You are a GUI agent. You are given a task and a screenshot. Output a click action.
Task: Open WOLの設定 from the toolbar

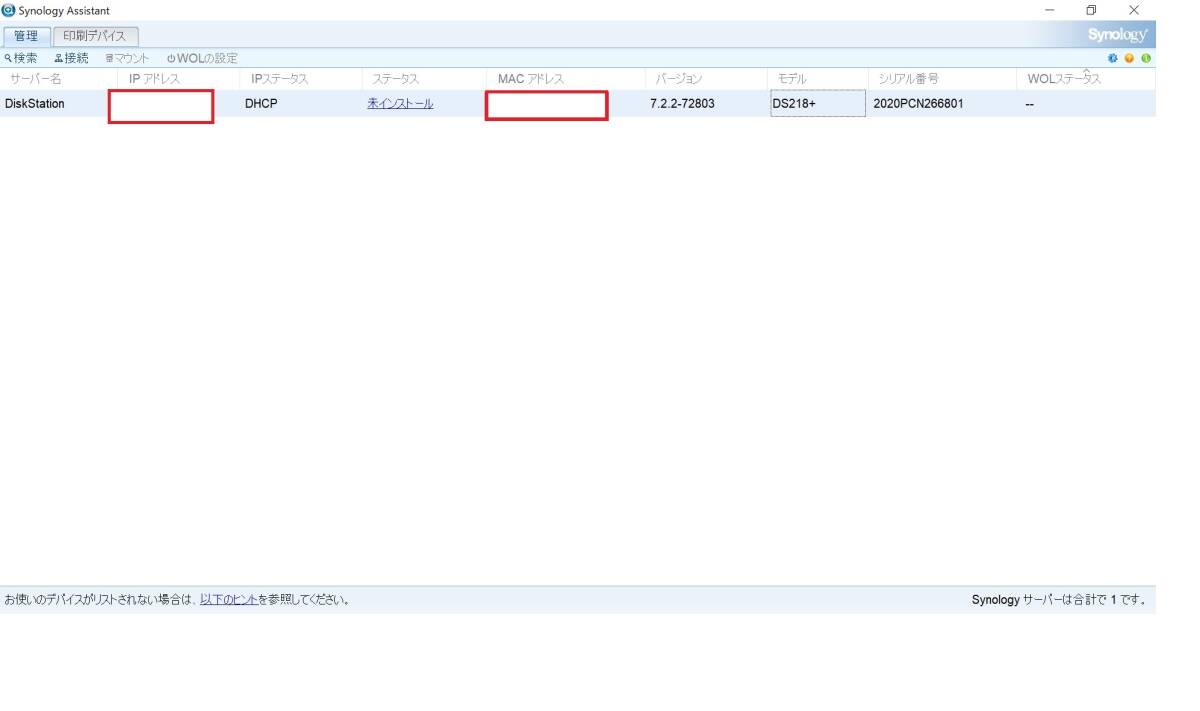(x=202, y=58)
